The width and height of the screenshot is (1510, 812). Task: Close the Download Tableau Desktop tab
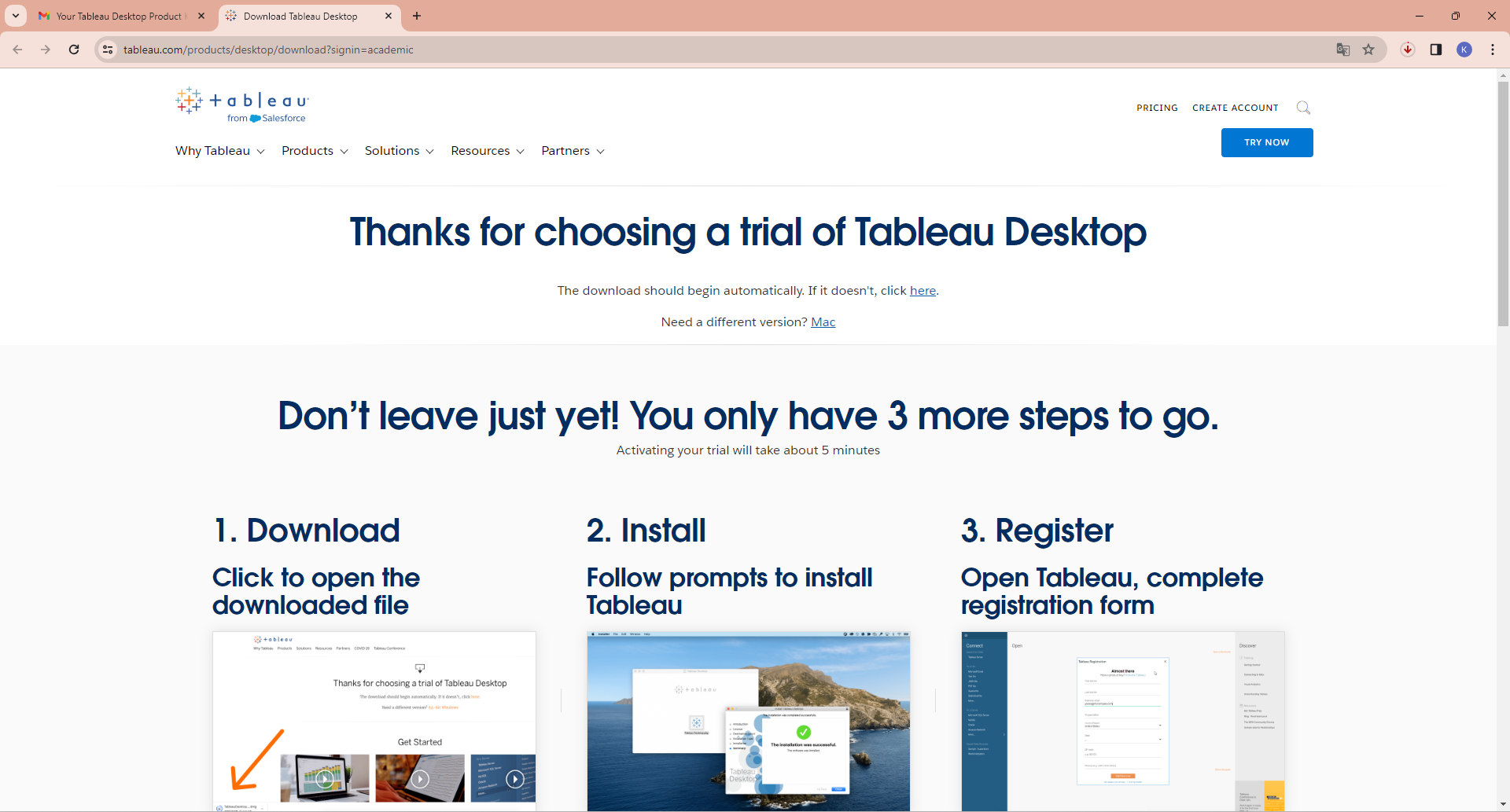click(389, 16)
